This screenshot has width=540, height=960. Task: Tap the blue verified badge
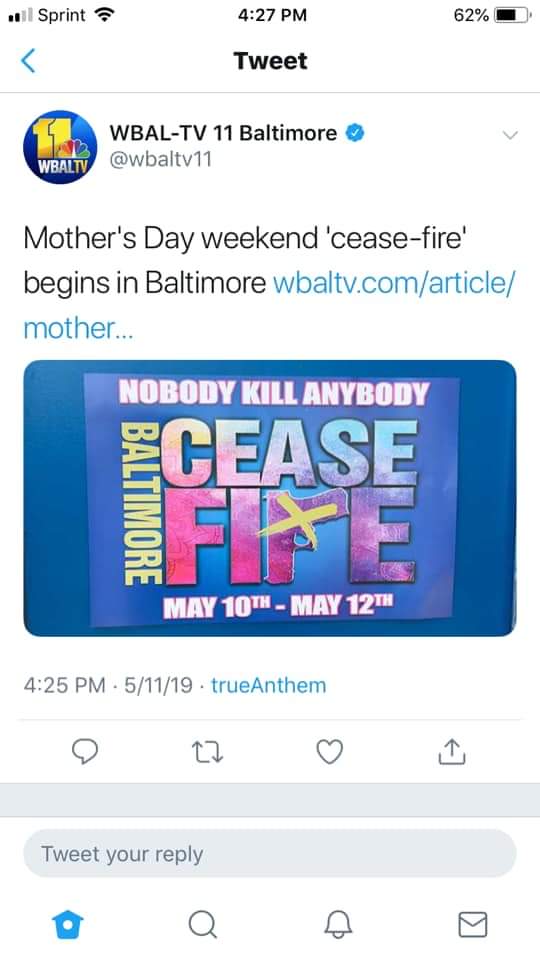(356, 132)
